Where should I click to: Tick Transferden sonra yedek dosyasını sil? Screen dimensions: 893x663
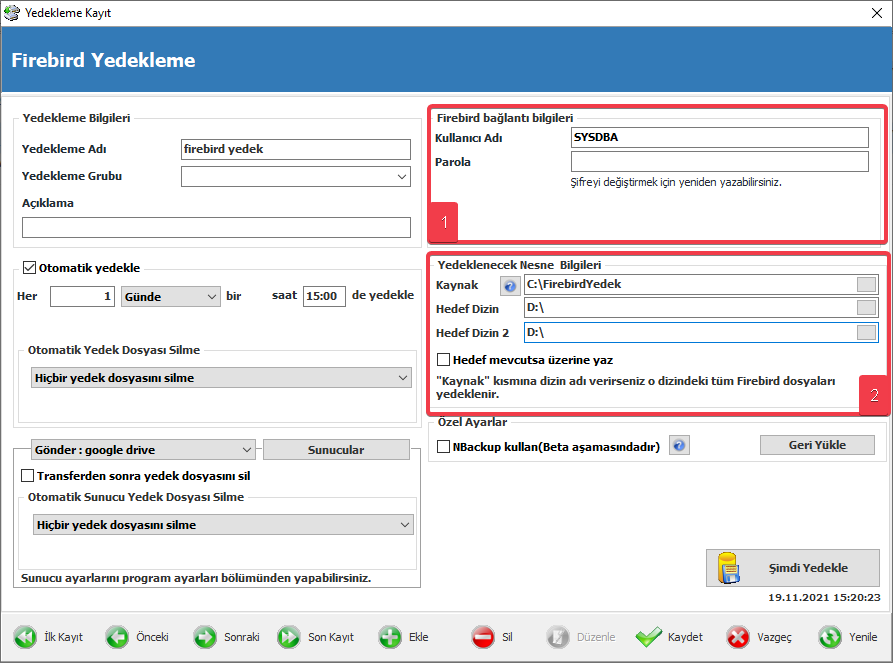pyautogui.click(x=27, y=476)
